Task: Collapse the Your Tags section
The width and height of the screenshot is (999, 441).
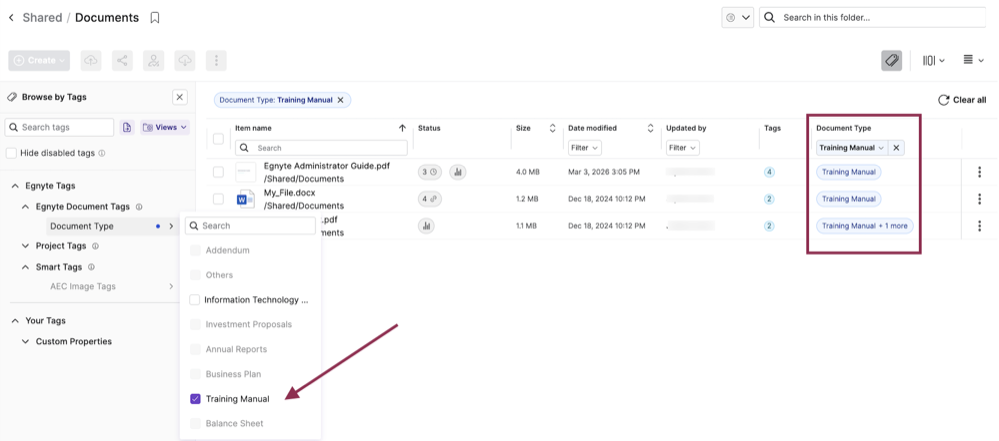Action: coord(15,321)
